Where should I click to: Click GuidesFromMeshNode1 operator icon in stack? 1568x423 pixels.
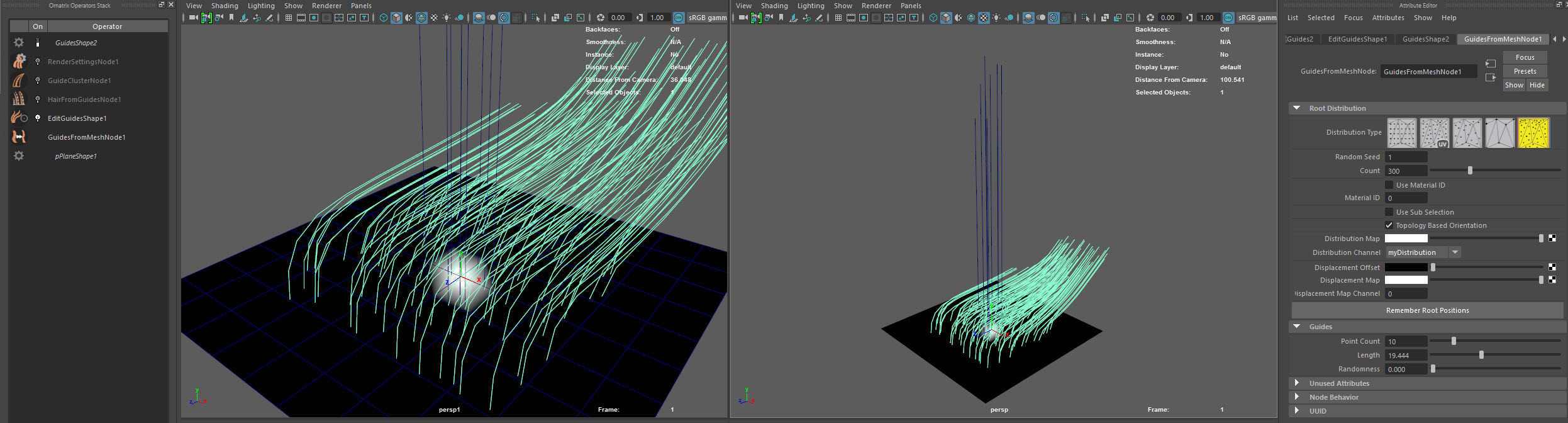(19, 137)
